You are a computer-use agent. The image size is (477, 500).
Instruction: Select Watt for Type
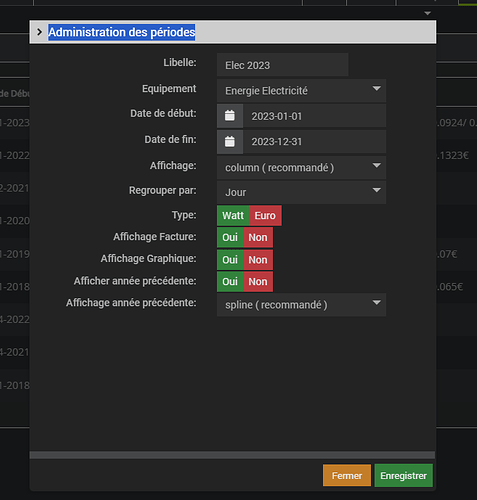pos(233,216)
